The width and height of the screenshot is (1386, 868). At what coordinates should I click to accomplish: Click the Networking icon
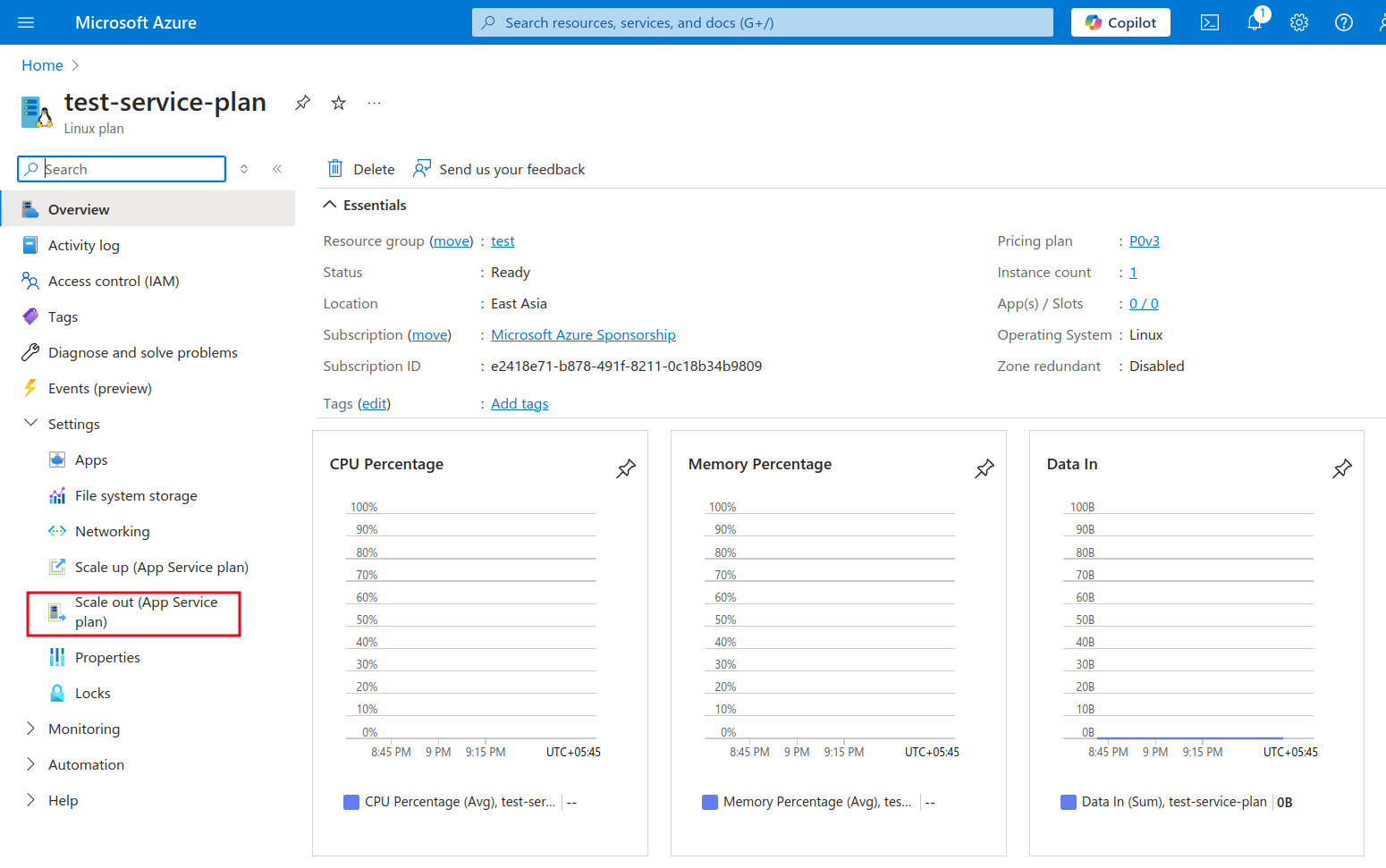[57, 531]
